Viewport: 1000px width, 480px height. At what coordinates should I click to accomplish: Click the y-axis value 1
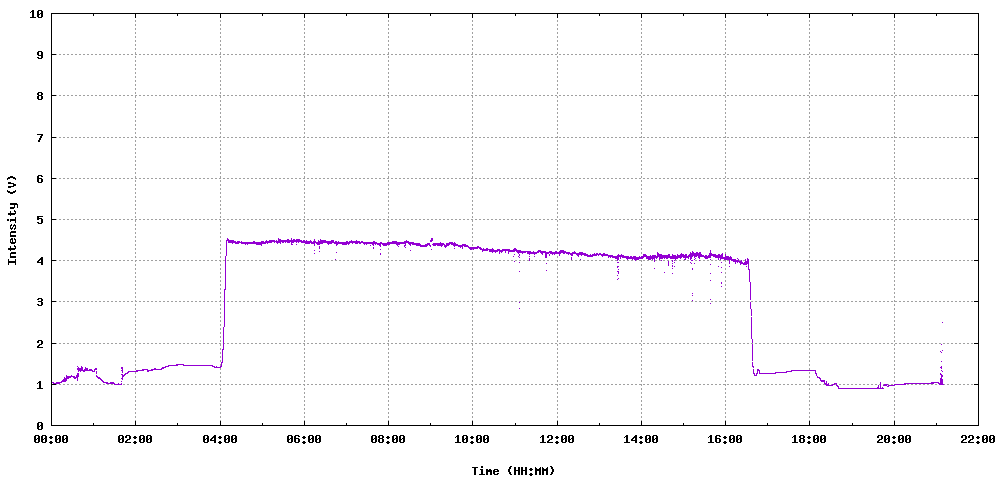[x=40, y=384]
